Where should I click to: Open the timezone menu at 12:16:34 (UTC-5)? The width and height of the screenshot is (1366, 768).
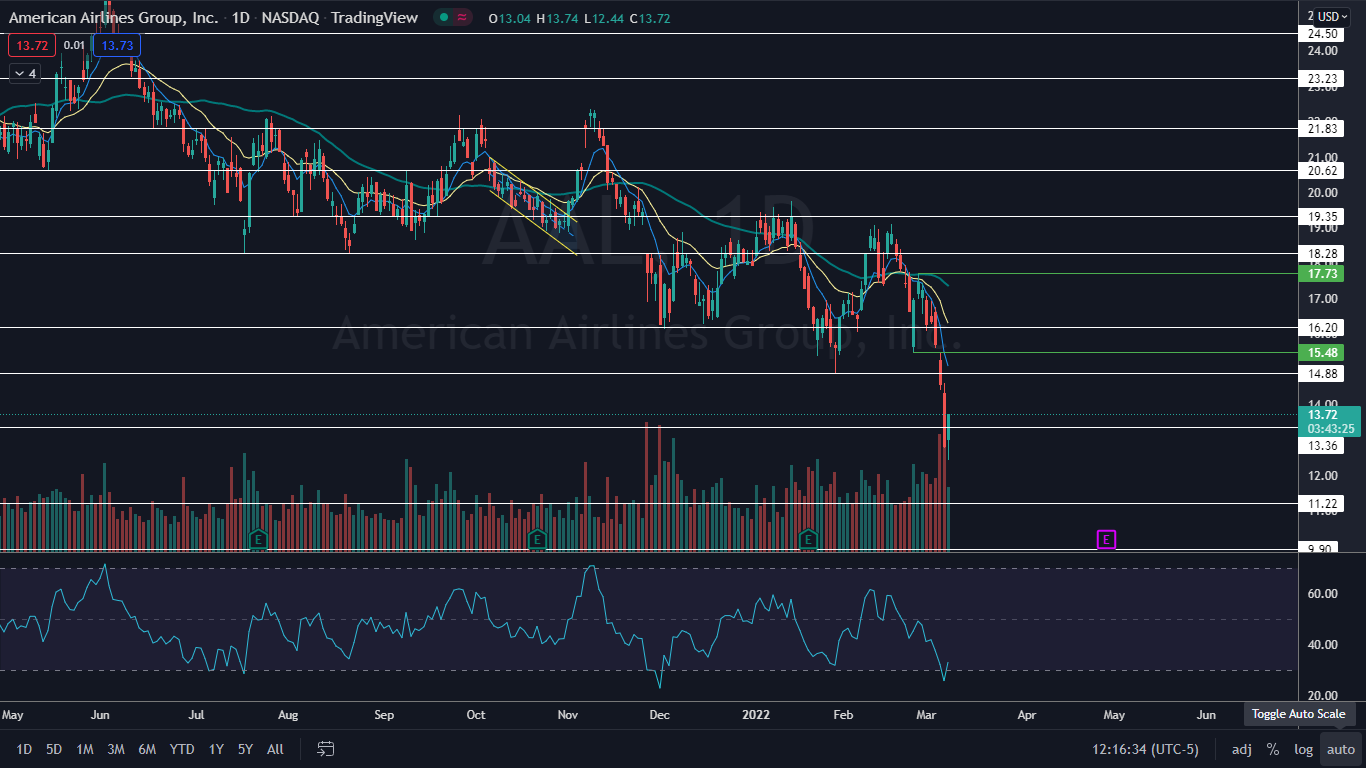pyautogui.click(x=1145, y=749)
